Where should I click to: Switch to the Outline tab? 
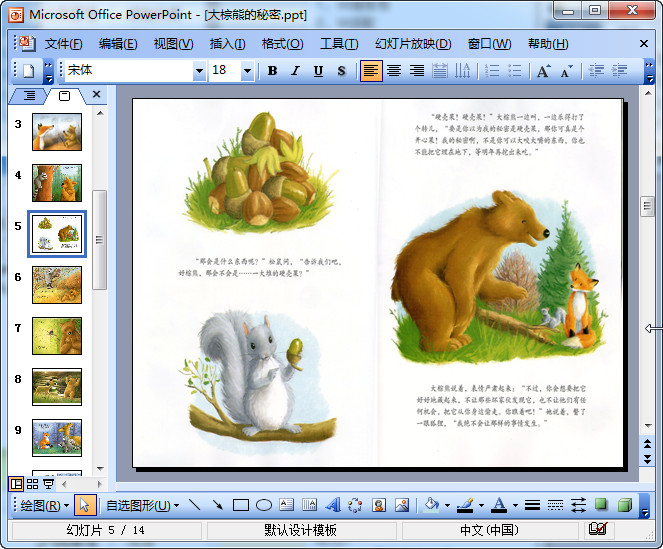[29, 96]
